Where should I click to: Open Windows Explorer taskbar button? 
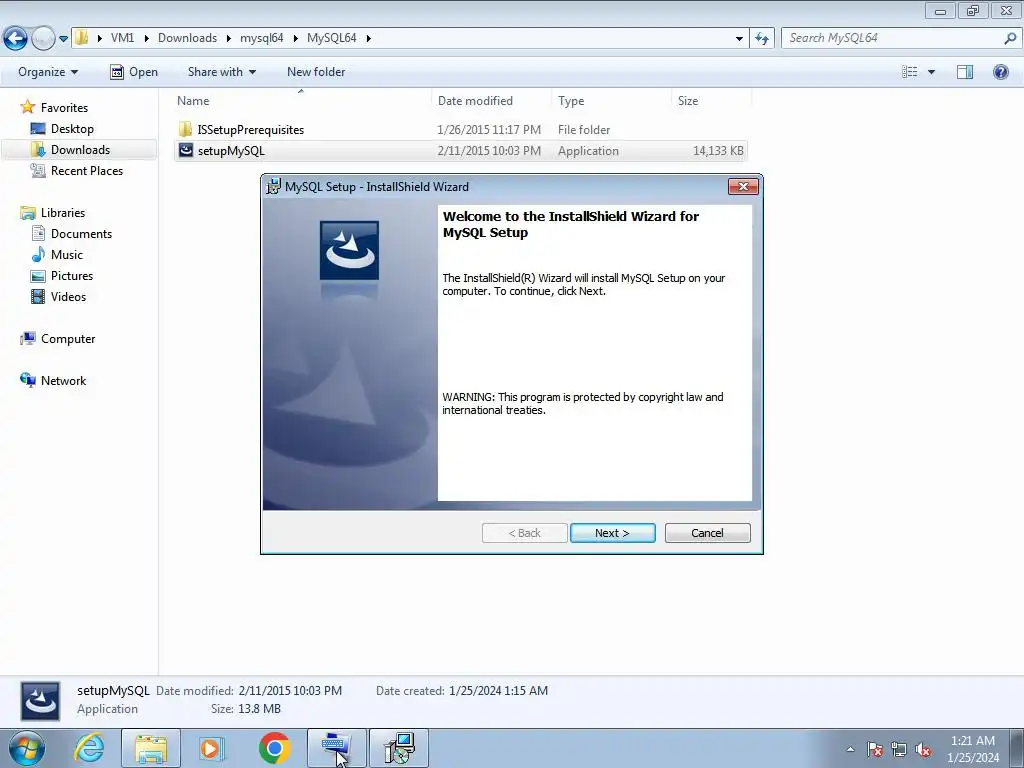coord(151,748)
